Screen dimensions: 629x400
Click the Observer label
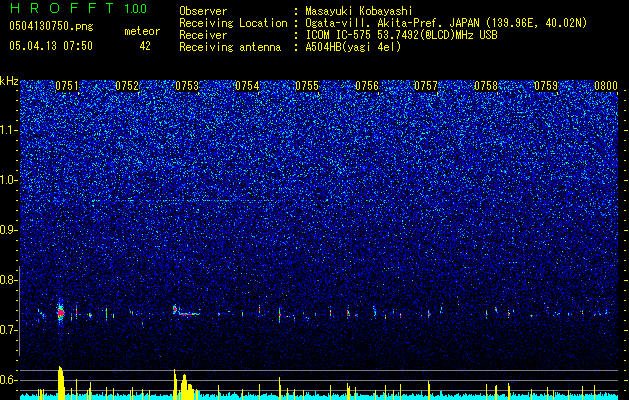pyautogui.click(x=203, y=11)
